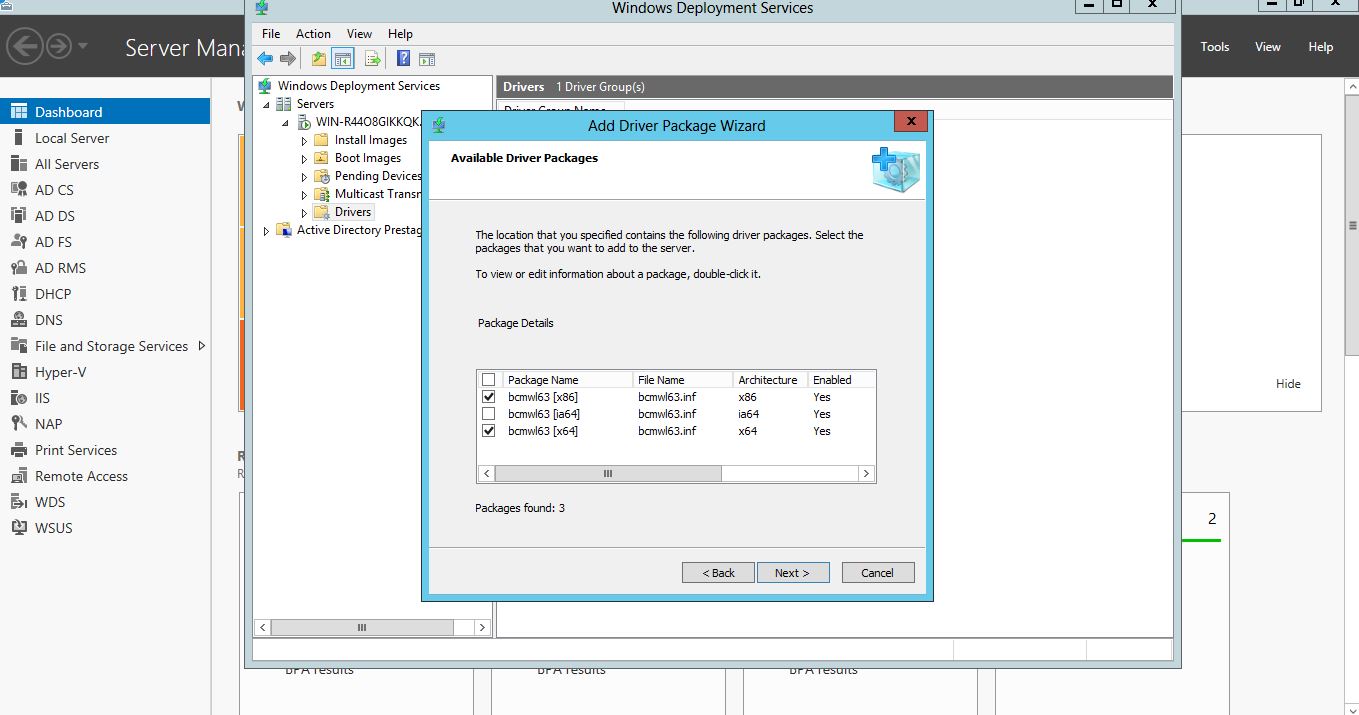Expand the Drivers tree node

click(x=305, y=213)
